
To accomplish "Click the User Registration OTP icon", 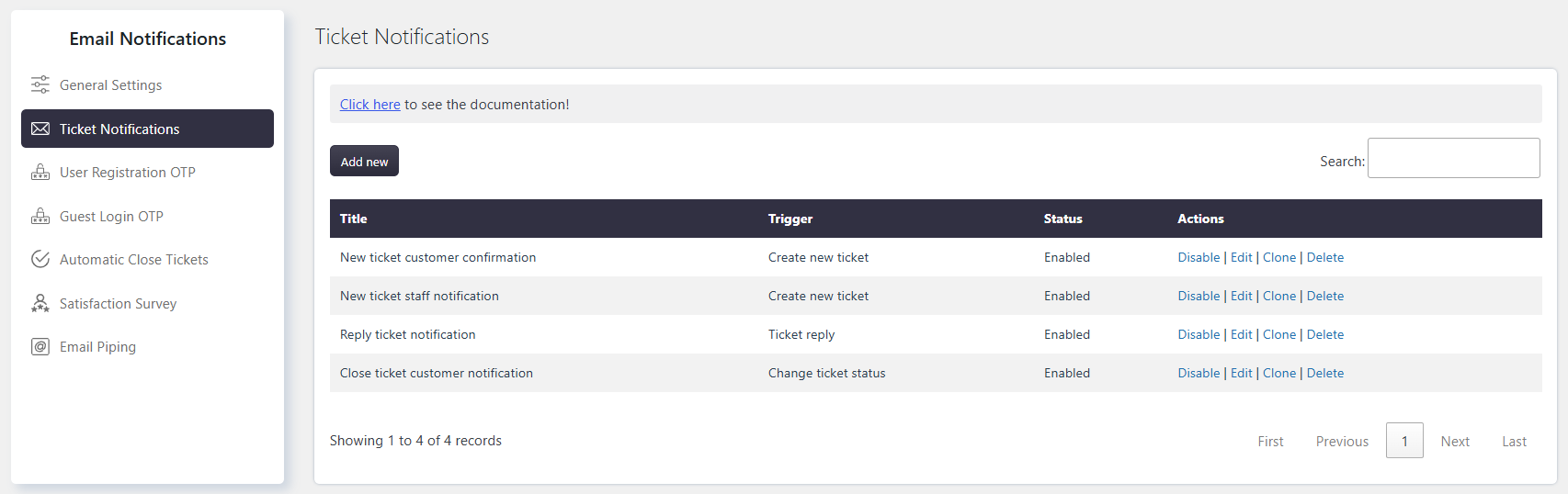I will point(40,172).
